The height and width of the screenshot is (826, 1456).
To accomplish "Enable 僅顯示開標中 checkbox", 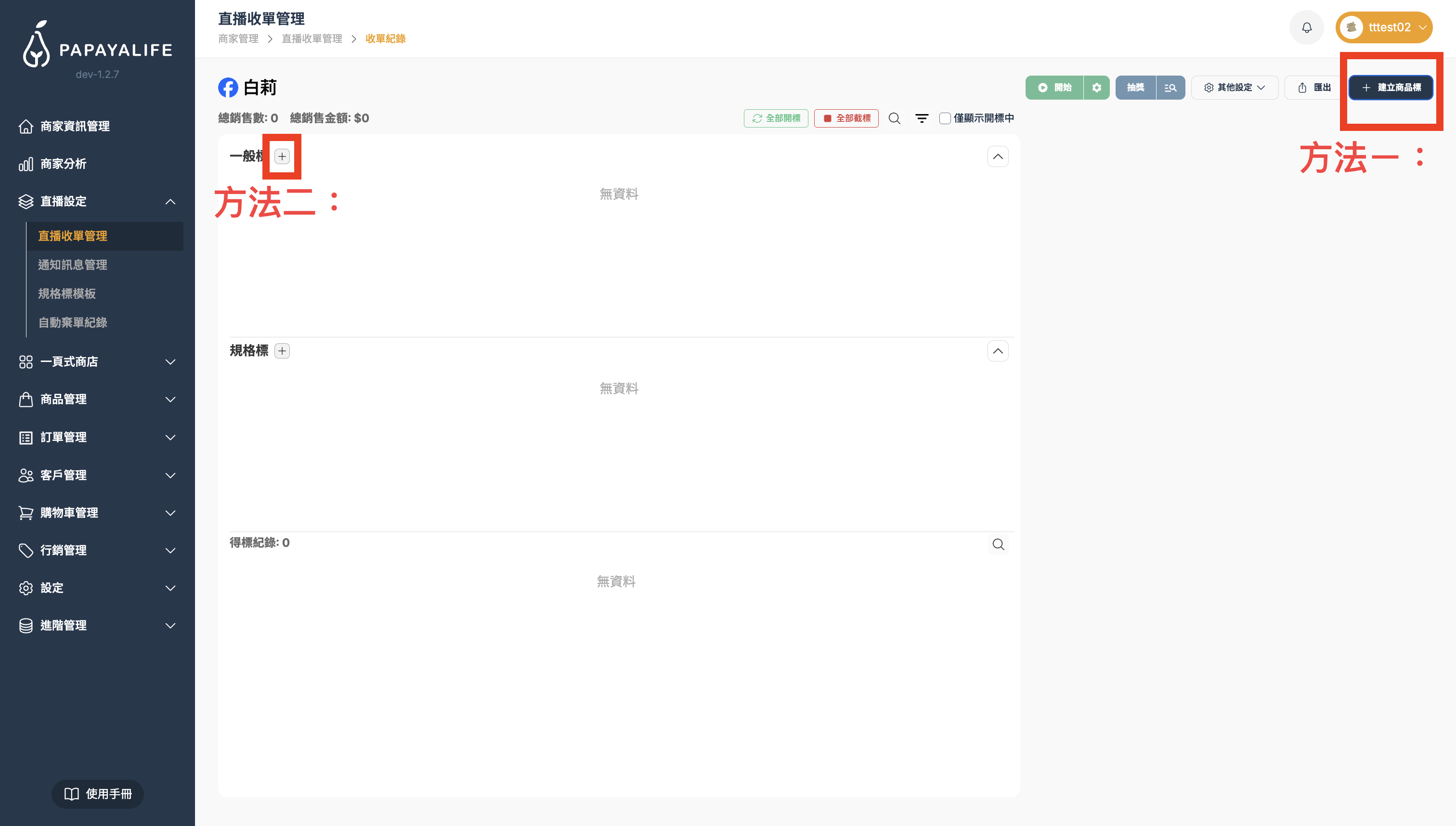I will click(945, 118).
